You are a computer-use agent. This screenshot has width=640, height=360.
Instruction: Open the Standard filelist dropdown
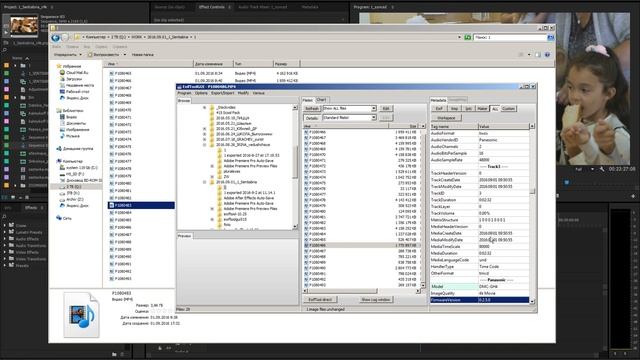coord(349,118)
